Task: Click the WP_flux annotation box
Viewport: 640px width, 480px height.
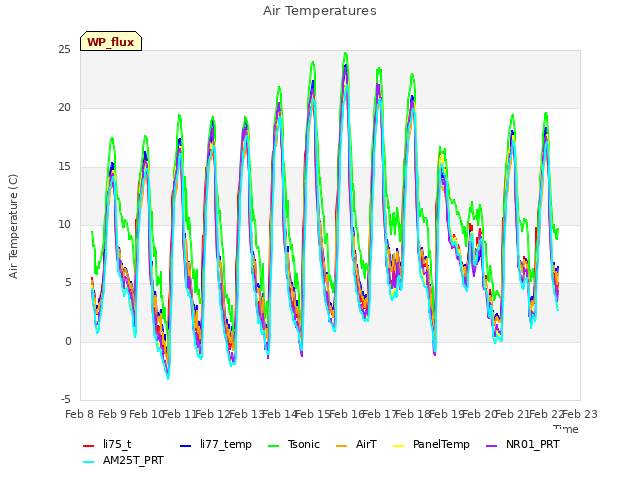Action: (x=111, y=41)
